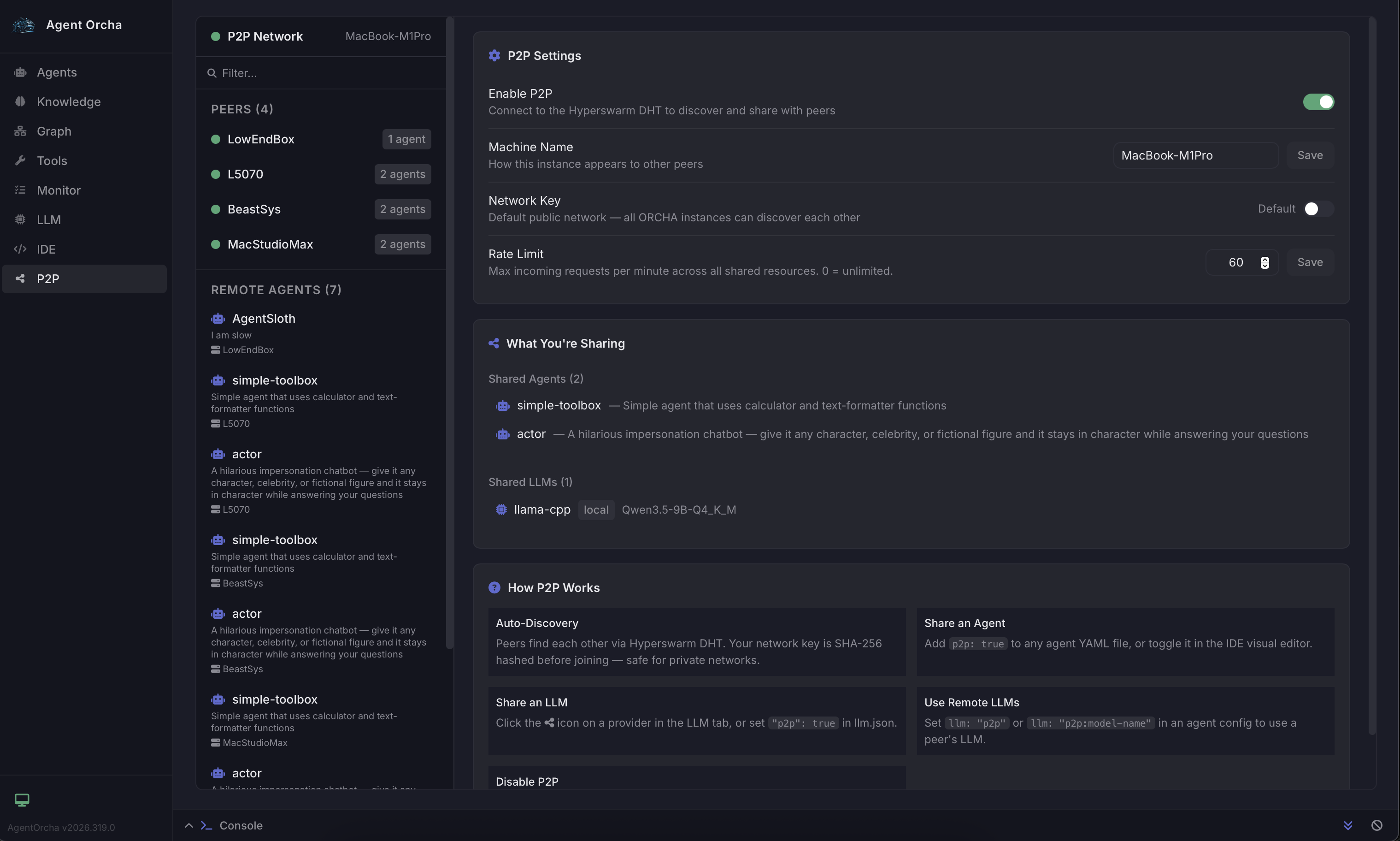Save the Machine Name setting
1400x841 pixels.
point(1309,155)
